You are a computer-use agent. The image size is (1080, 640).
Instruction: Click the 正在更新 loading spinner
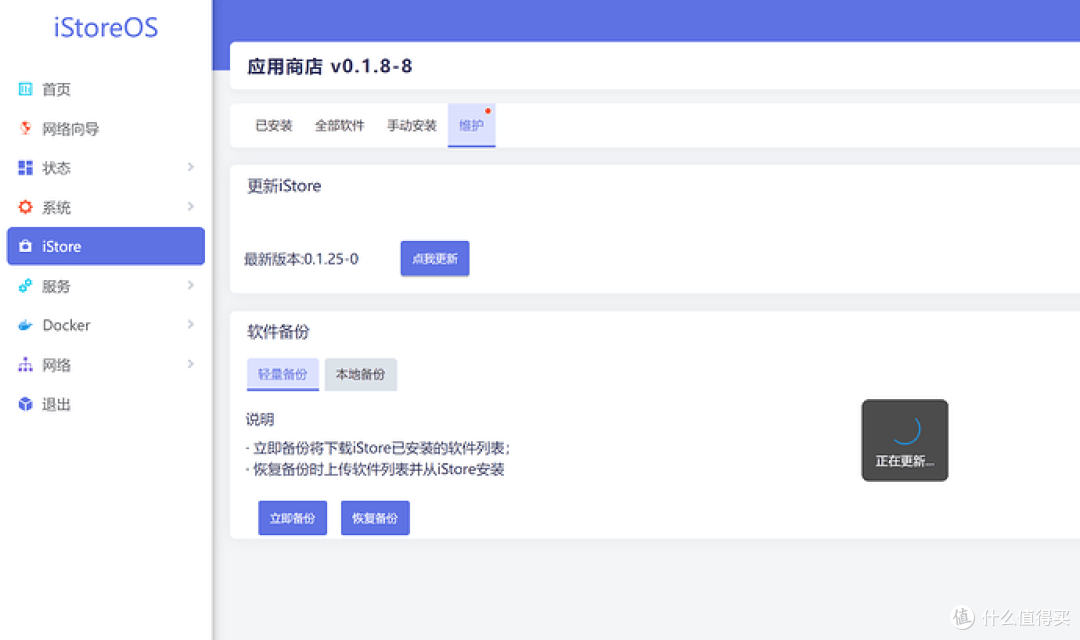[906, 430]
